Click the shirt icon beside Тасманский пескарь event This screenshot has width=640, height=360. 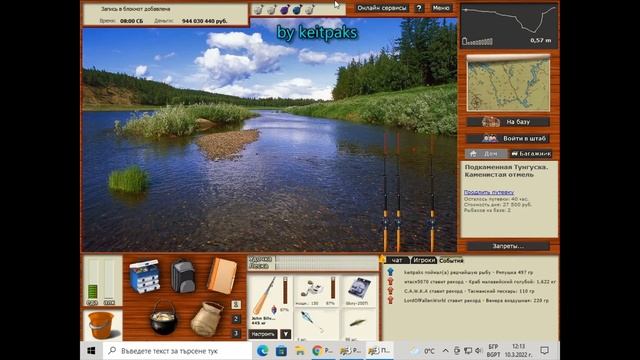390,291
